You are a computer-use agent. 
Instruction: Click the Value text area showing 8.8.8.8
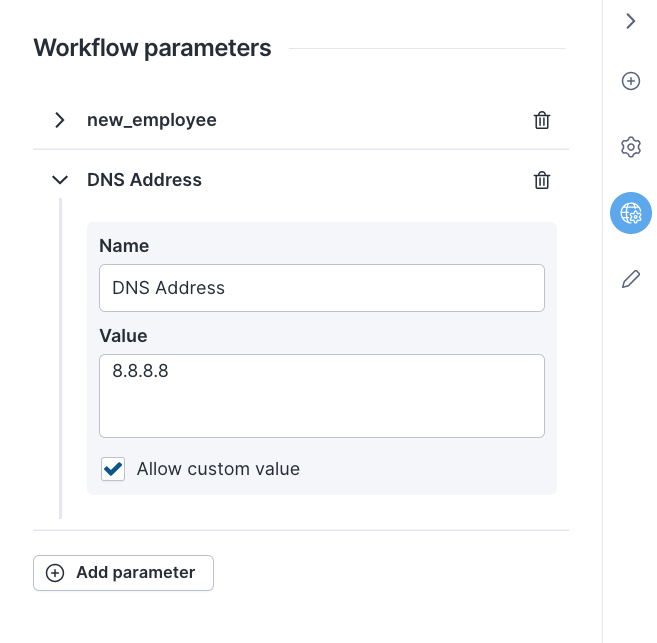pos(322,396)
